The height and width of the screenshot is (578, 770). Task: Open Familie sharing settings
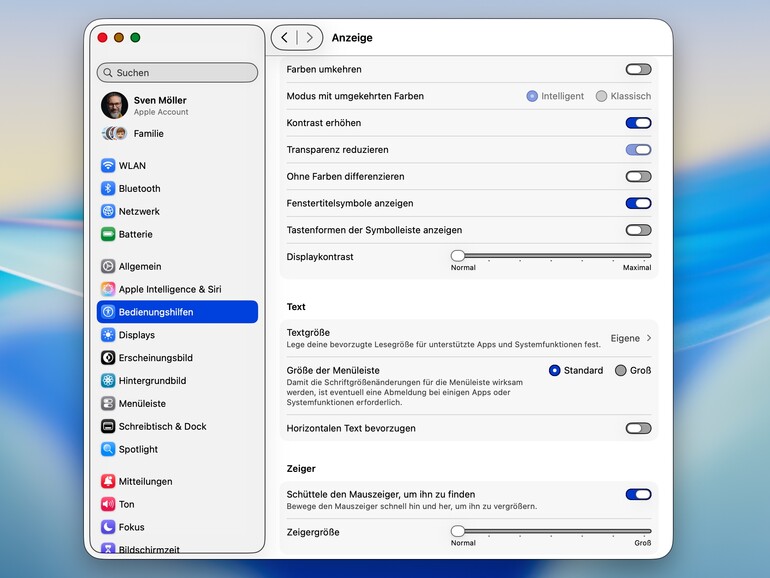pyautogui.click(x=177, y=133)
